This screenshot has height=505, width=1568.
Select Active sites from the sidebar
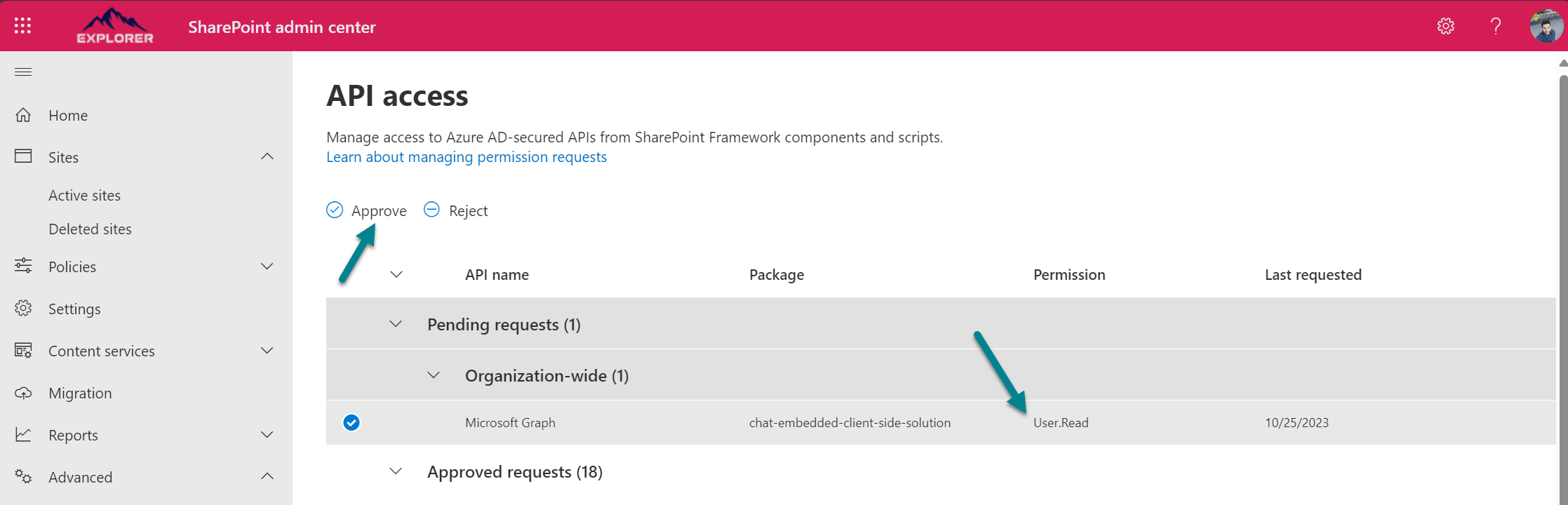[x=84, y=195]
